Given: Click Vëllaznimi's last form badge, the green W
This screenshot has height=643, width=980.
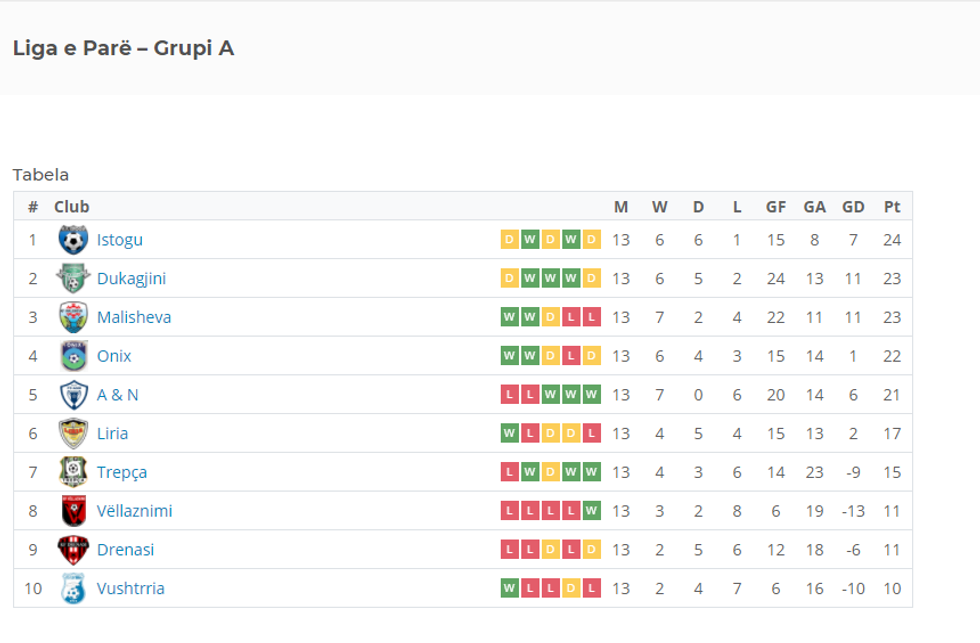Looking at the screenshot, I should point(592,511).
